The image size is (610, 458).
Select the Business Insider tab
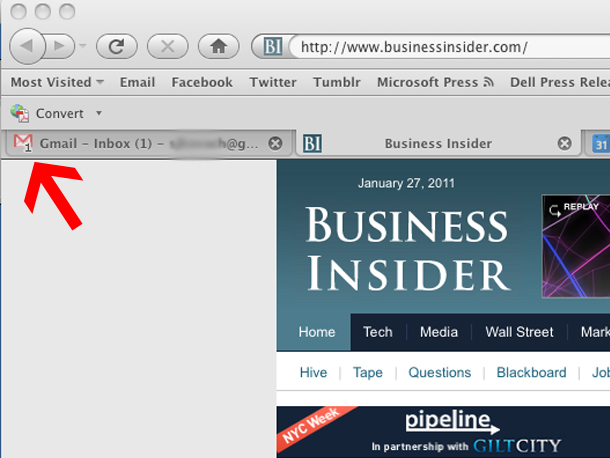click(x=438, y=144)
